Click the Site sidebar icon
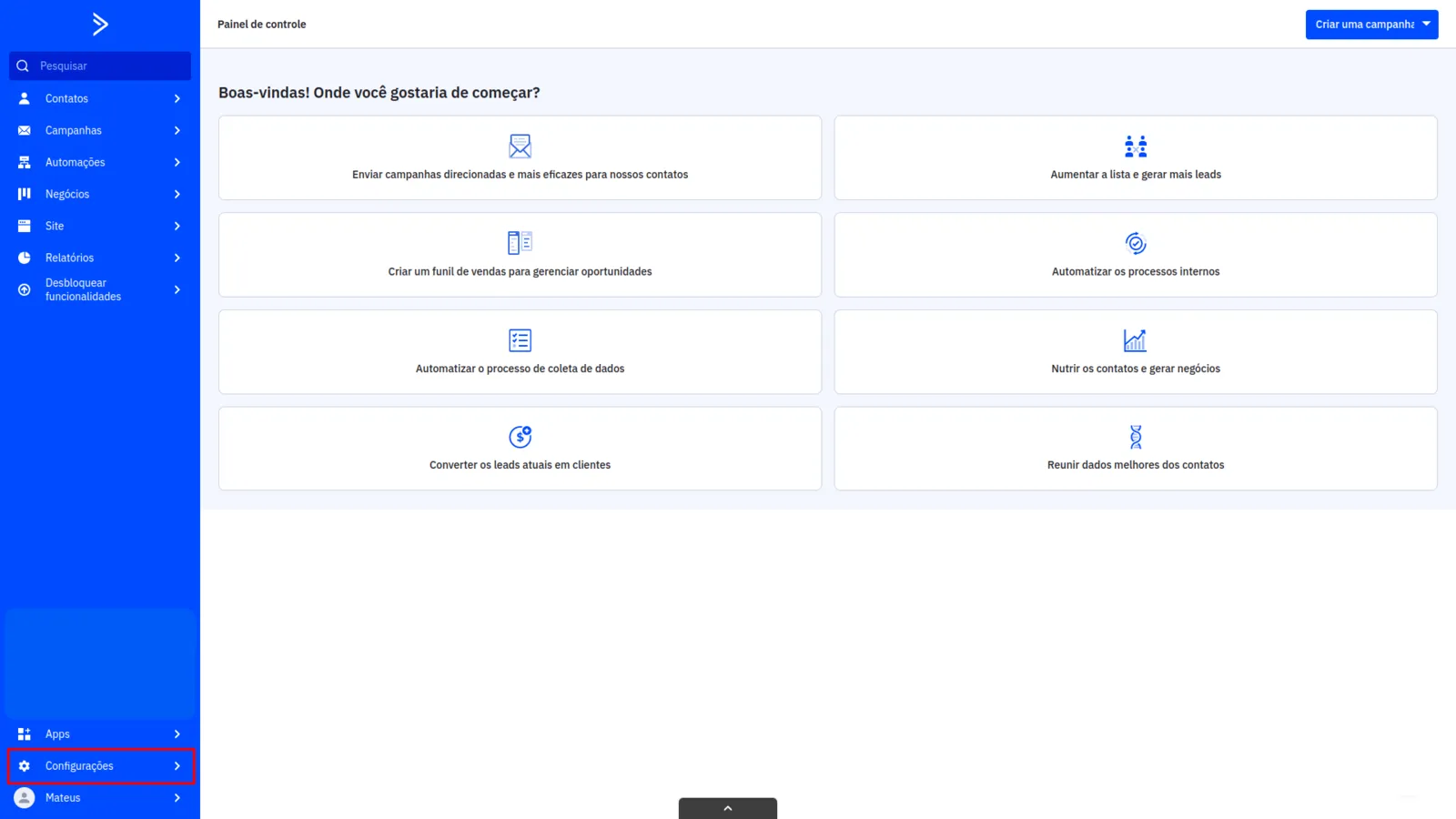Screen dimensions: 1456x819 [25, 226]
